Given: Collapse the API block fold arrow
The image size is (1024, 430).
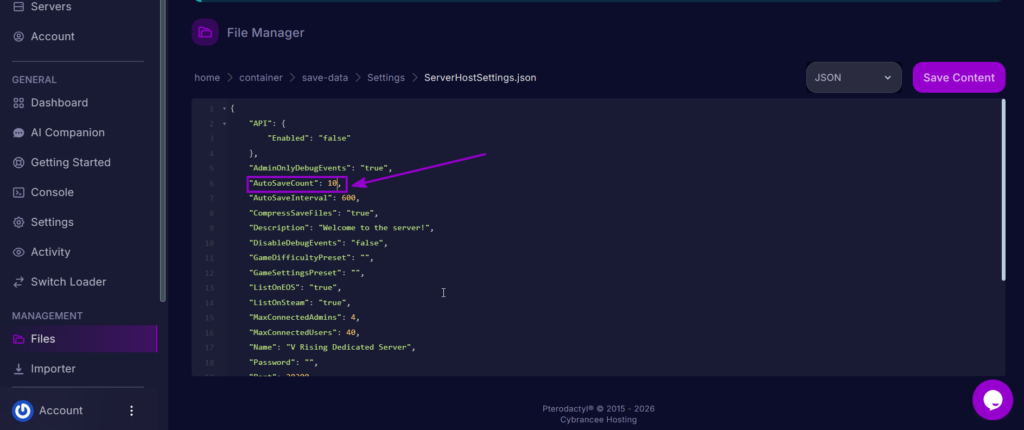Looking at the screenshot, I should (x=224, y=124).
